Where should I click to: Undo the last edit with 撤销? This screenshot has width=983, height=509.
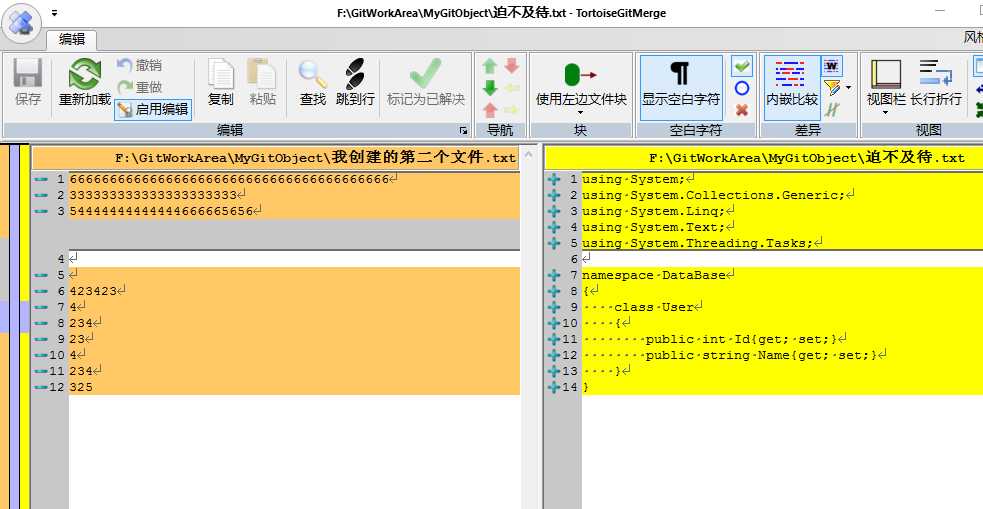(139, 65)
